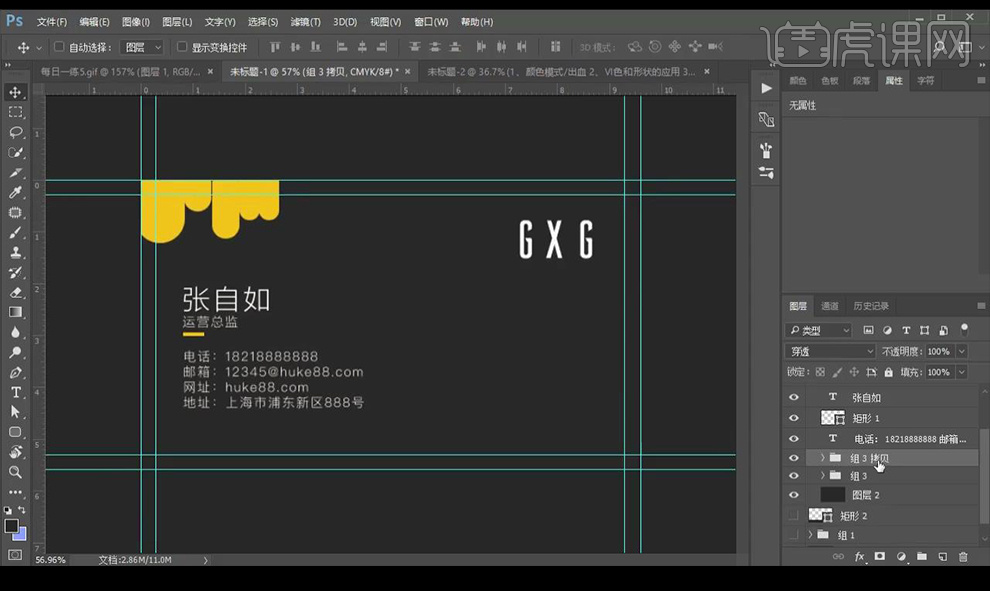Add a layer mask
990x591 pixels.
pyautogui.click(x=880, y=556)
